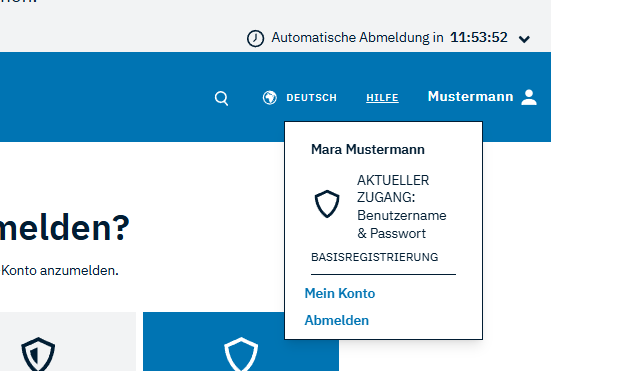Click the globe language icon
Screen dimensions: 642x371
270,98
